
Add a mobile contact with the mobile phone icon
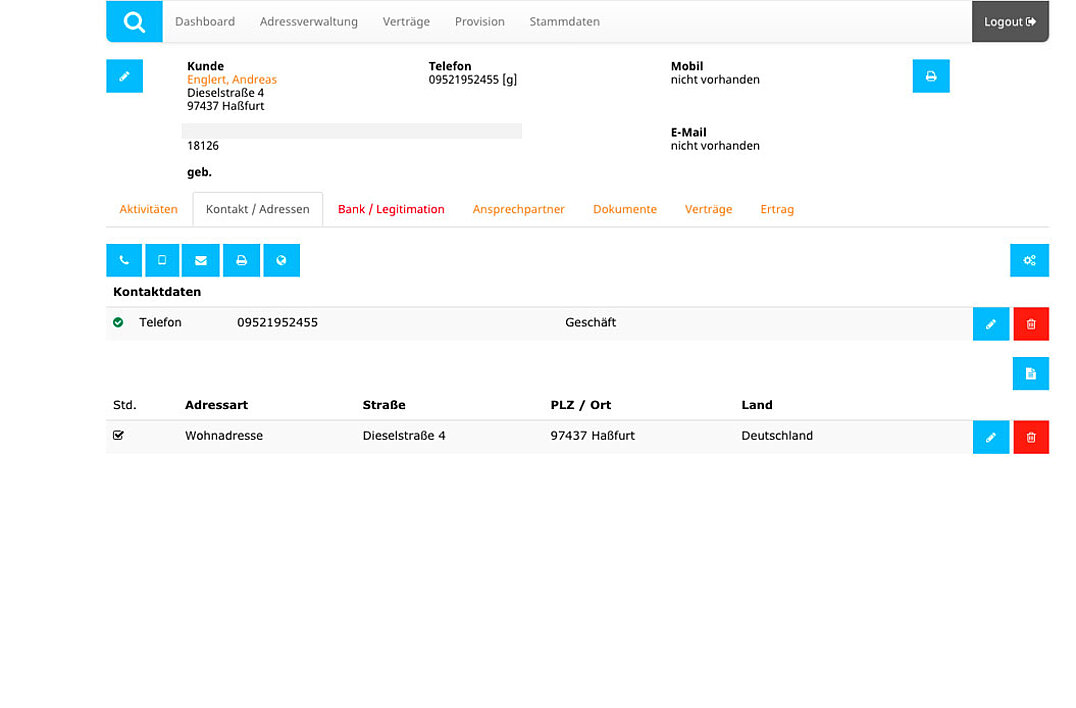[x=162, y=261]
